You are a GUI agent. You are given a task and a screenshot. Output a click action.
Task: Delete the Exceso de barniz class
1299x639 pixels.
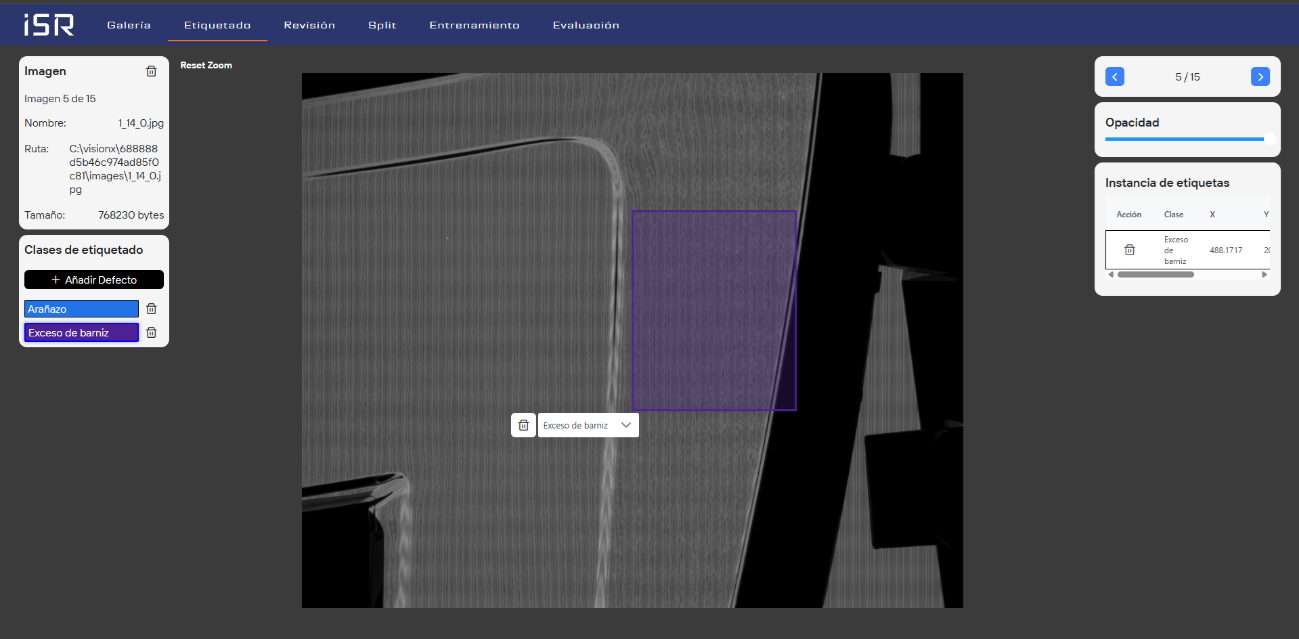[x=152, y=333]
